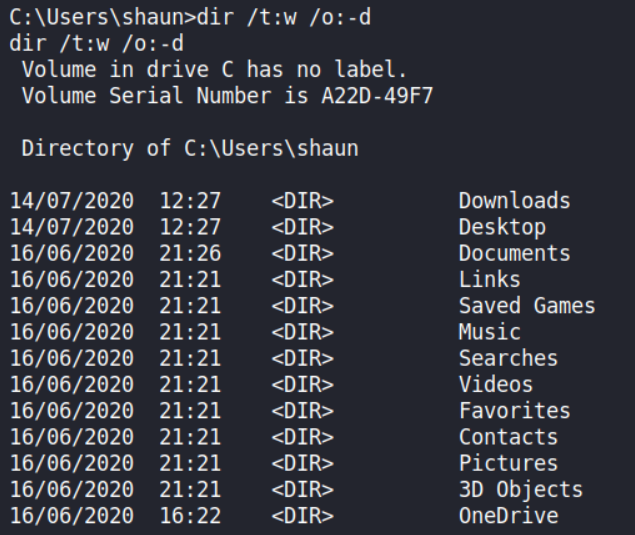The height and width of the screenshot is (535, 635).
Task: Click the Links directory listing
Action: point(489,280)
